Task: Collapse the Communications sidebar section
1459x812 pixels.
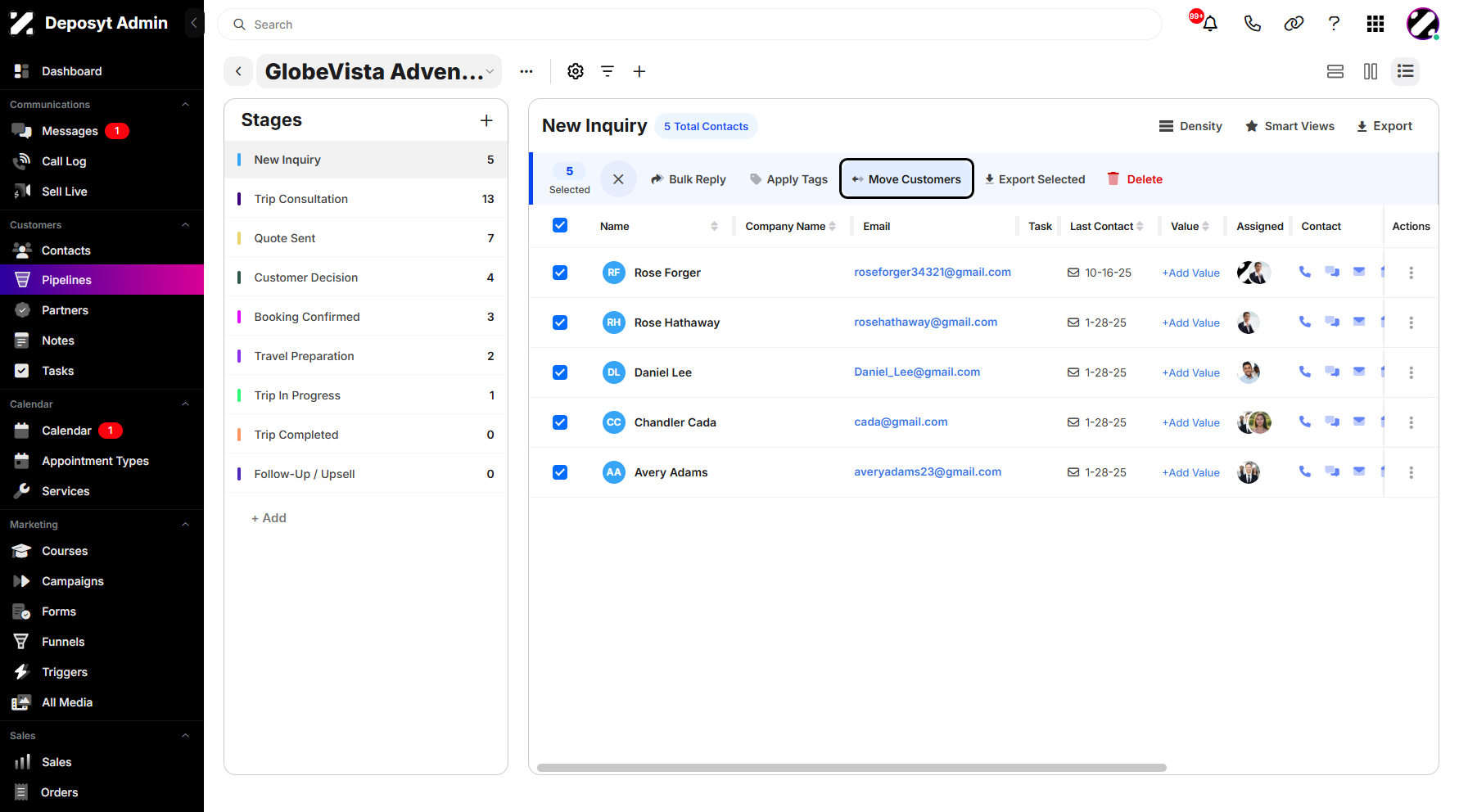Action: click(186, 105)
